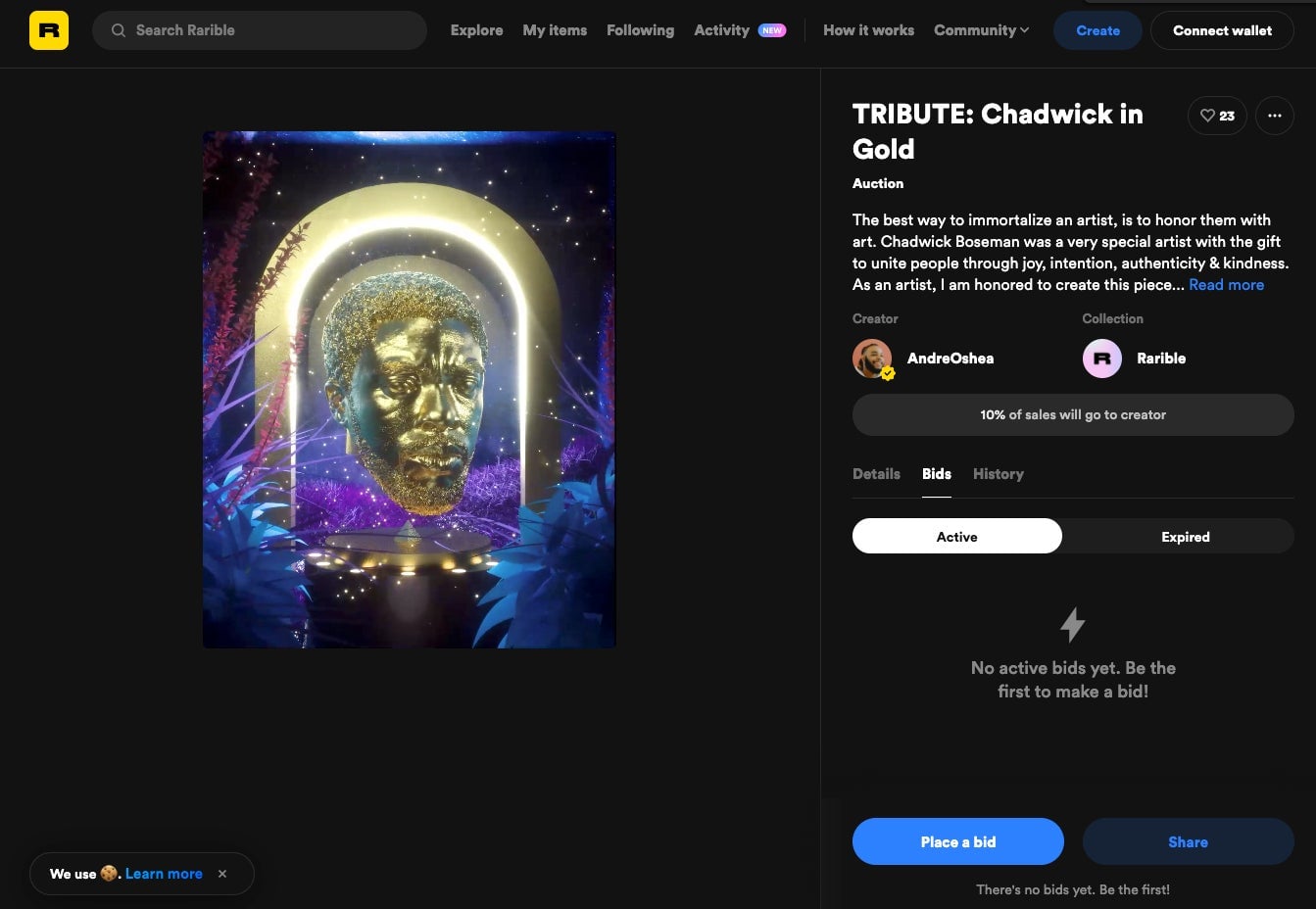Toggle the NEW badge next to Activity
Image resolution: width=1316 pixels, height=909 pixels.
point(771,30)
